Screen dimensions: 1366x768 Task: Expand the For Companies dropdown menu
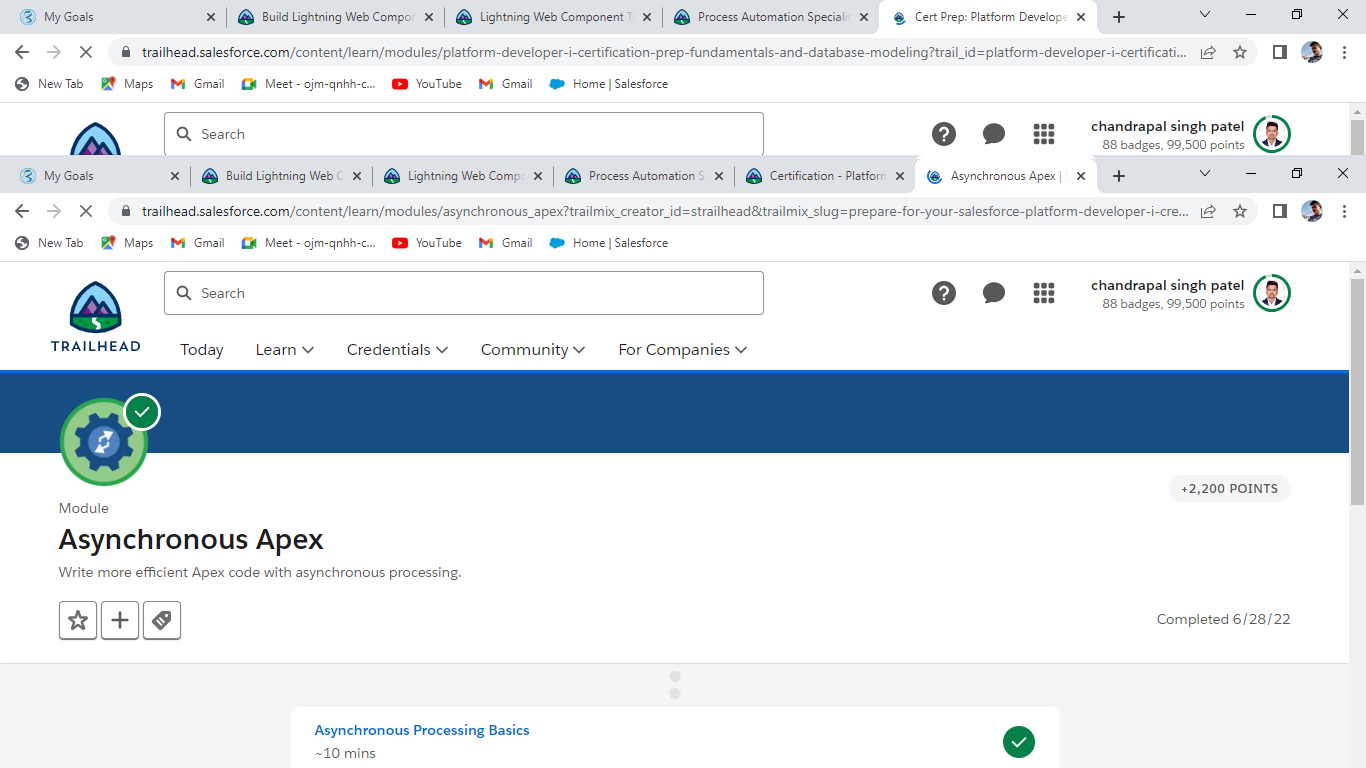683,349
